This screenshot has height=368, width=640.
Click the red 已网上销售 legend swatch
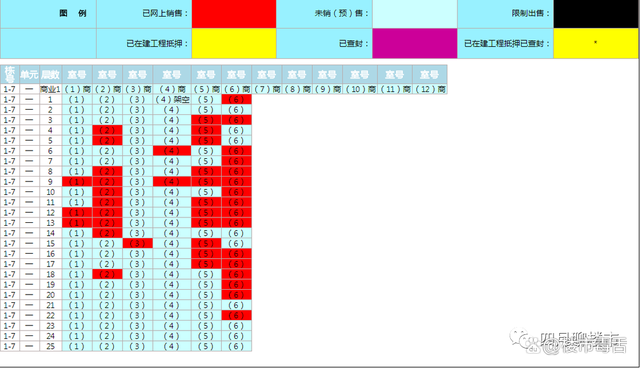pyautogui.click(x=234, y=14)
